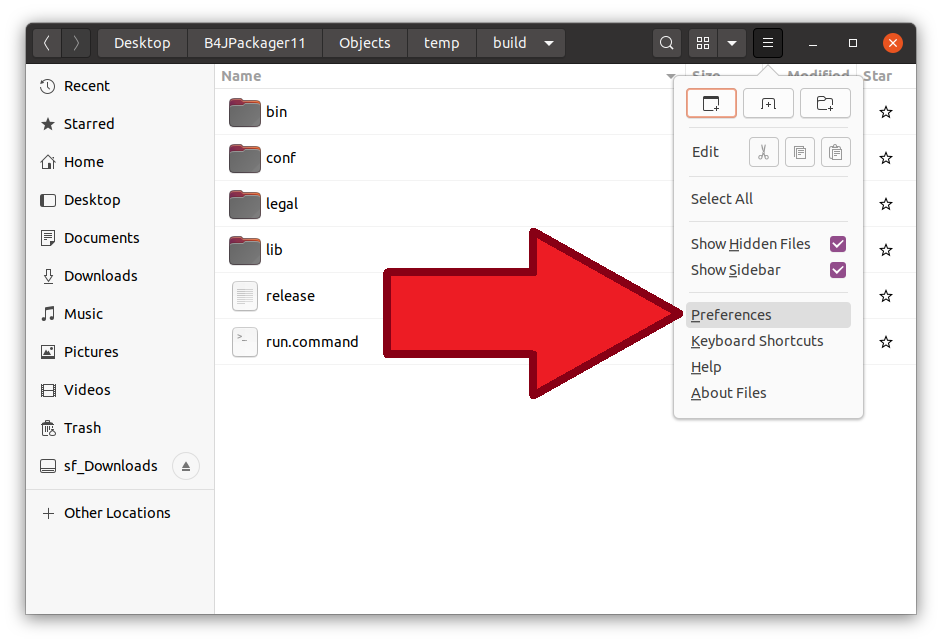This screenshot has width=942, height=643.
Task: Sort by the Name column header
Action: [449, 76]
